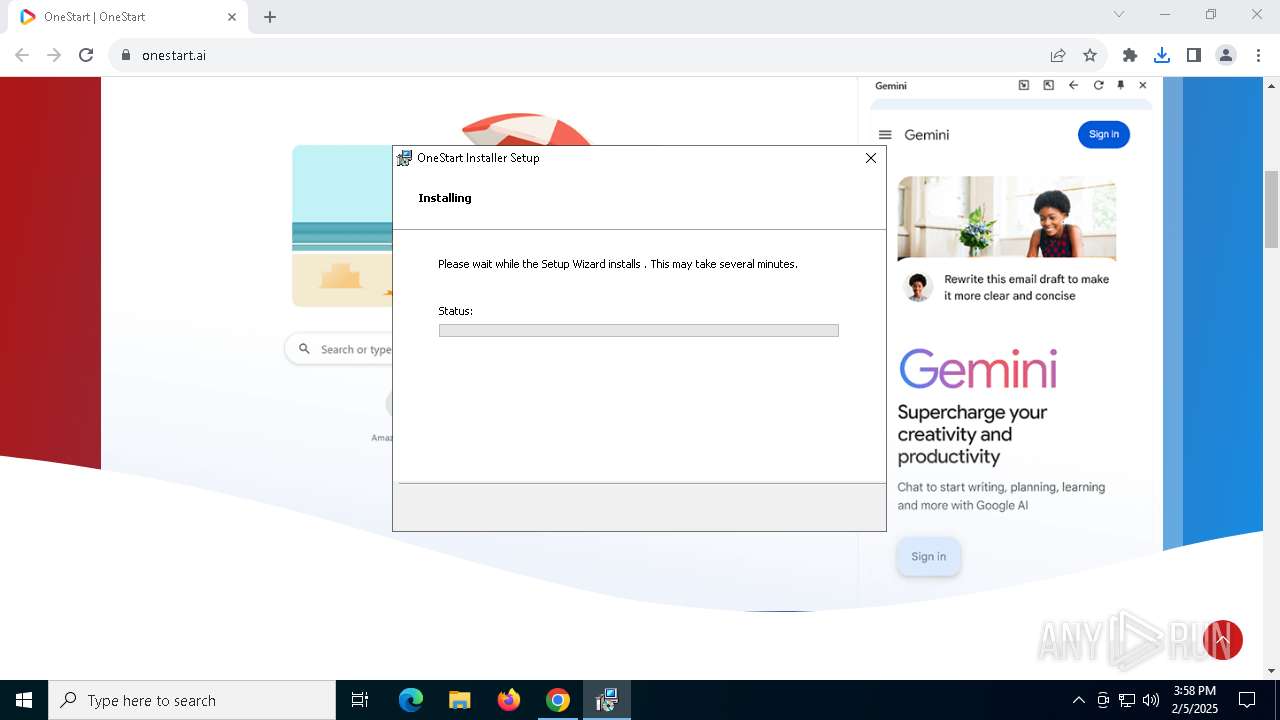Open Task View on the taskbar

click(x=360, y=700)
